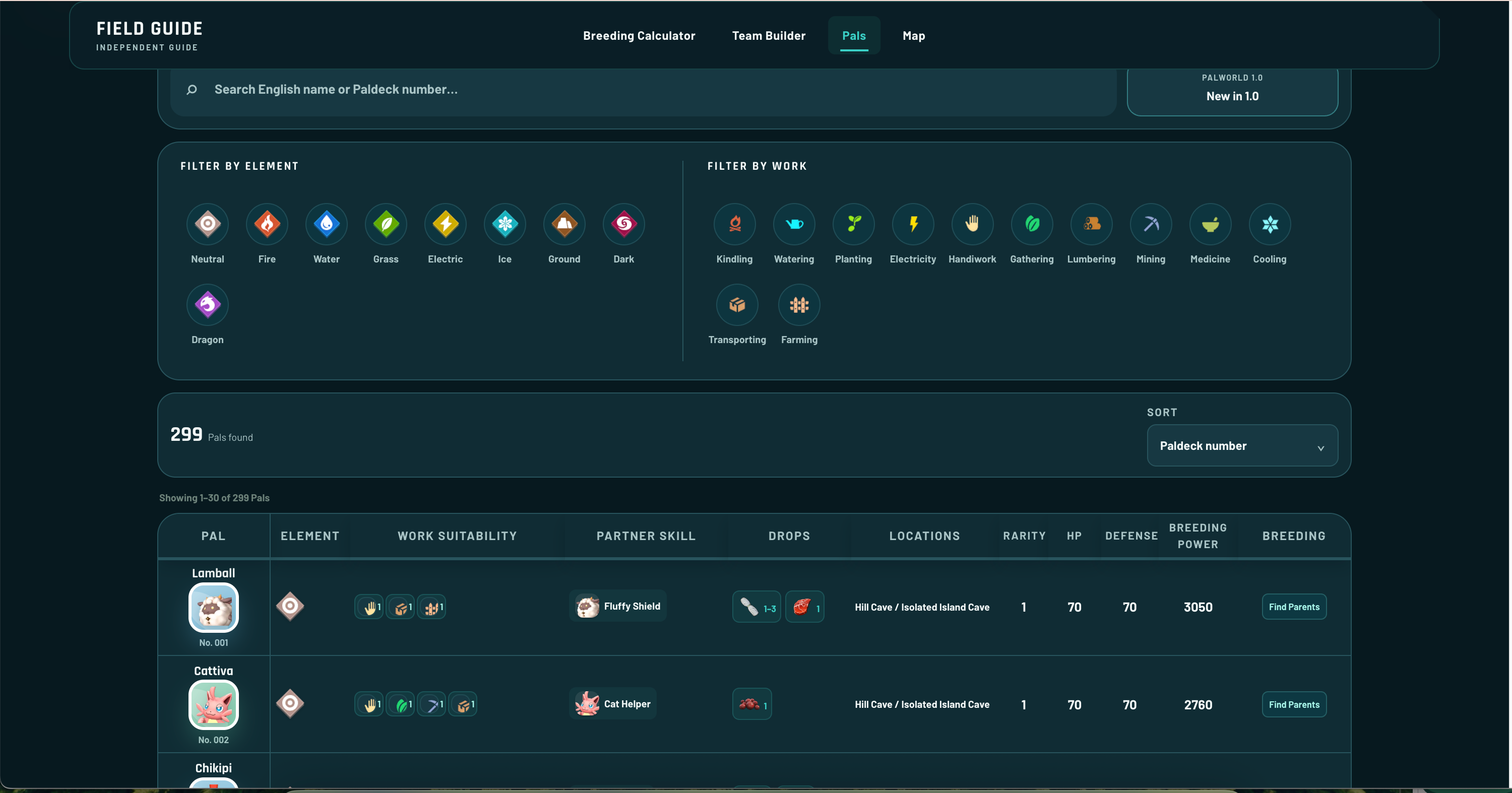The image size is (1512, 793).
Task: Click Lamball's farming suitability badge
Action: pyautogui.click(x=431, y=607)
